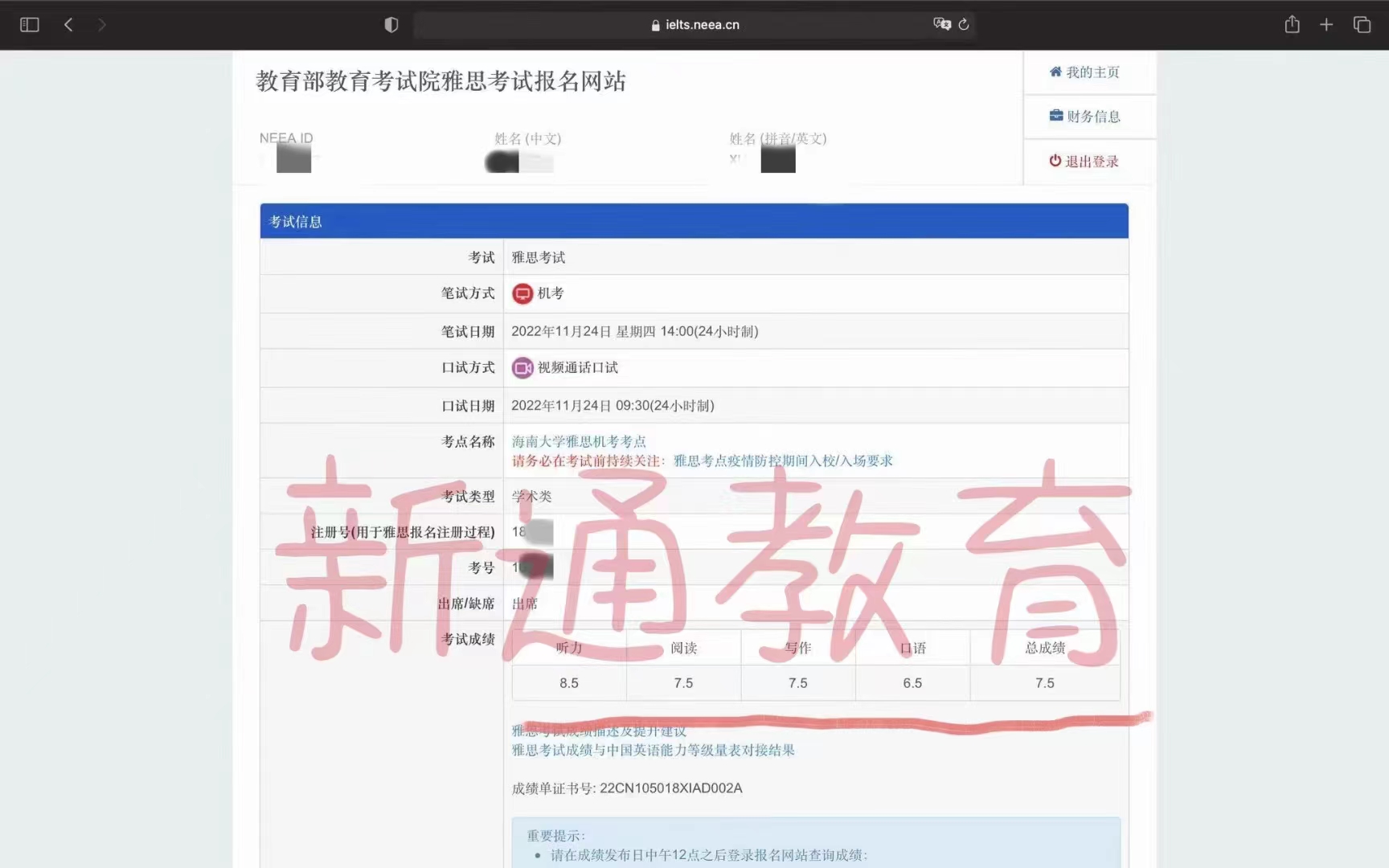Viewport: 1389px width, 868px height.
Task: Click the 总成绩 column header
Action: 1045,648
